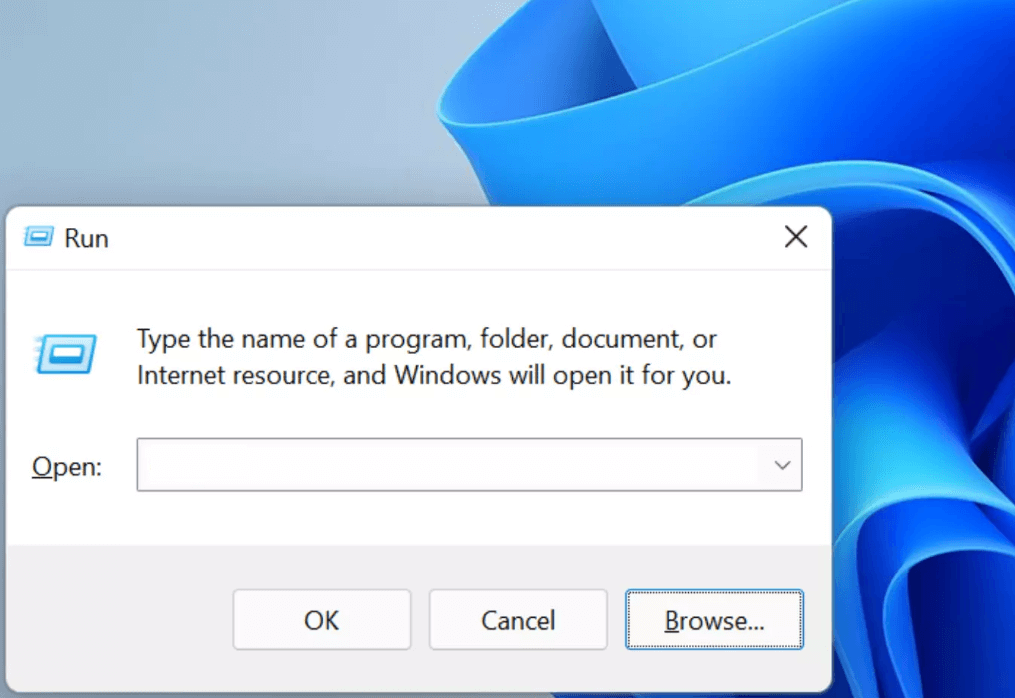The width and height of the screenshot is (1015, 698).
Task: Click the Run icon in the title bar
Action: click(x=39, y=237)
